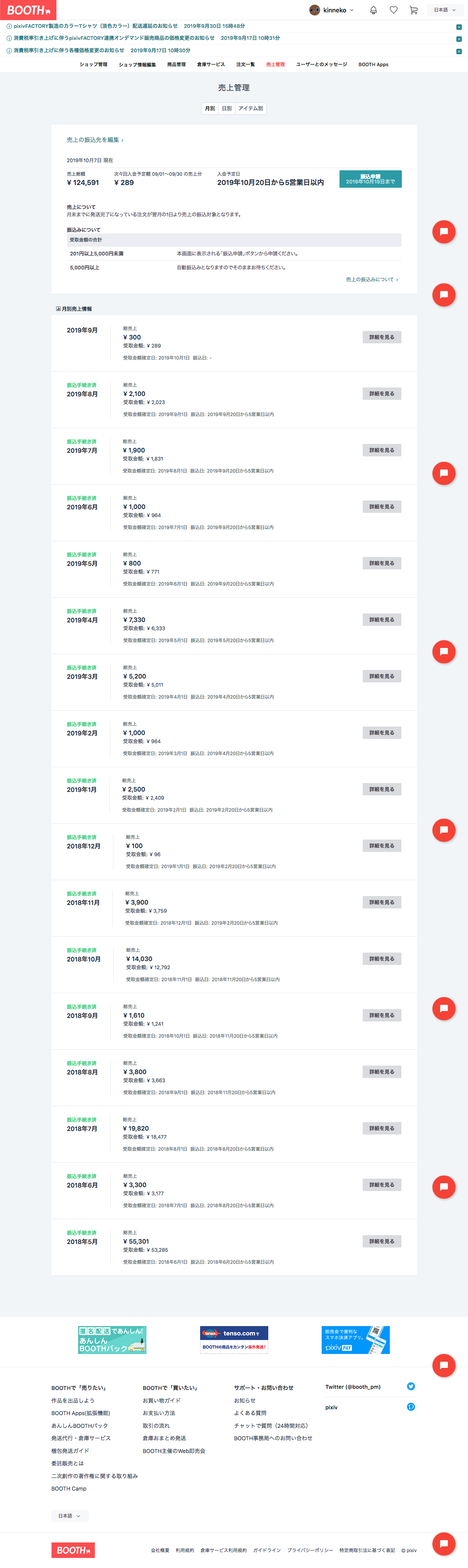Dismiss the pixivFACTORY T-shirt delay notice
Viewport: 468px width, 1568px height.
(x=459, y=27)
